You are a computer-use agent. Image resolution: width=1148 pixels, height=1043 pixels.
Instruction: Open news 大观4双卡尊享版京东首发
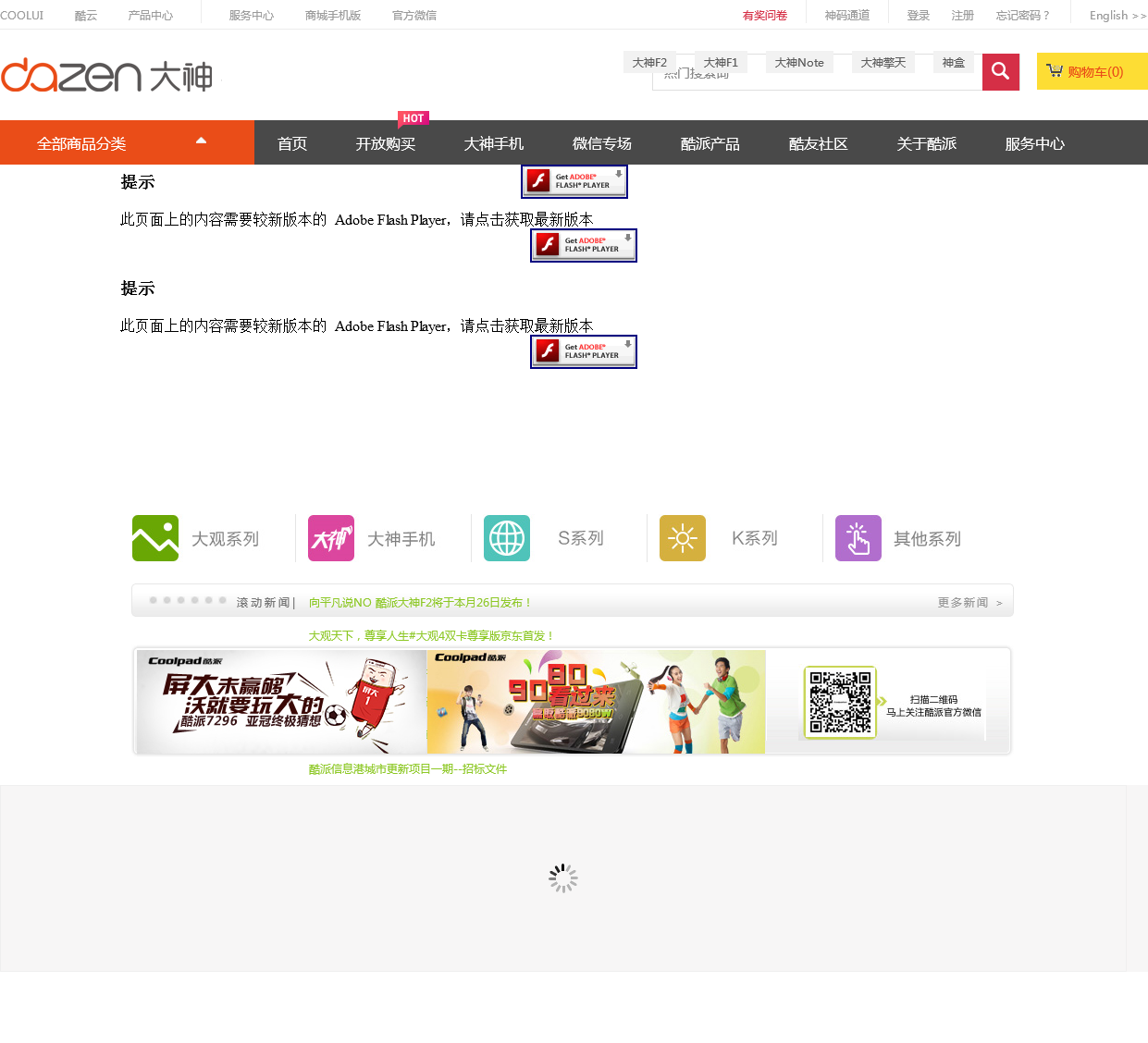point(431,635)
